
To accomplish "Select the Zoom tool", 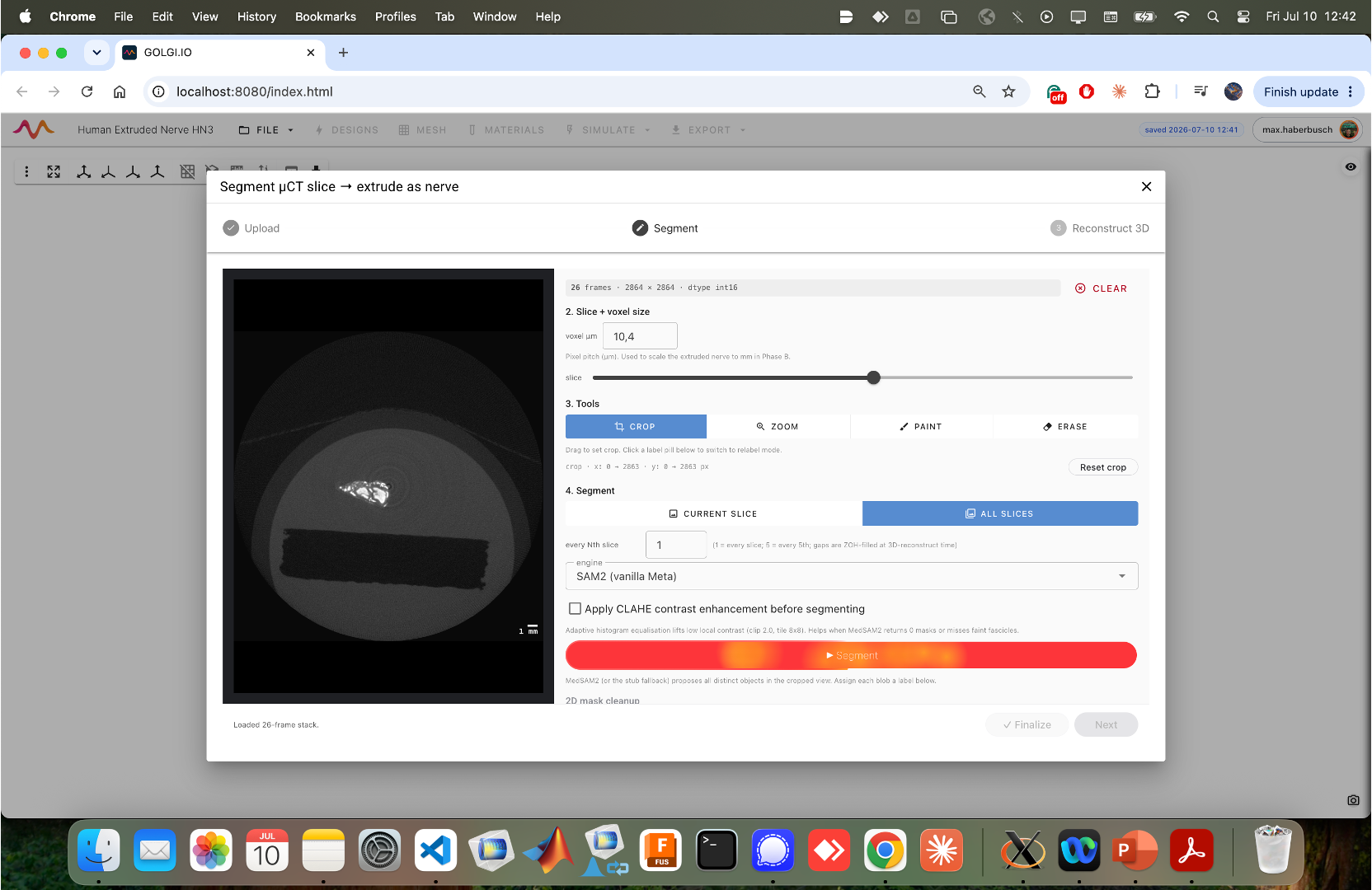I will 778,427.
